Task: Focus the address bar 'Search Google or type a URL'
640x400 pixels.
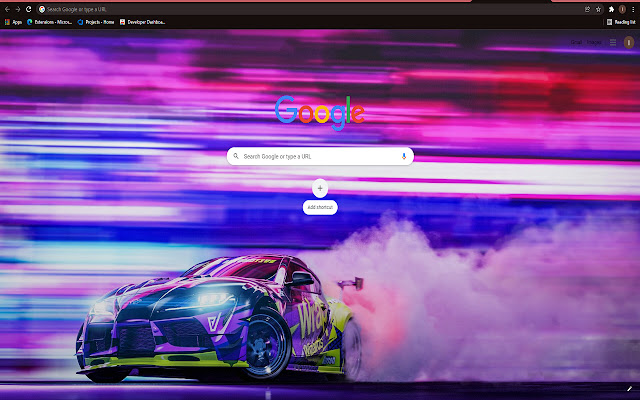Action: 310,9
